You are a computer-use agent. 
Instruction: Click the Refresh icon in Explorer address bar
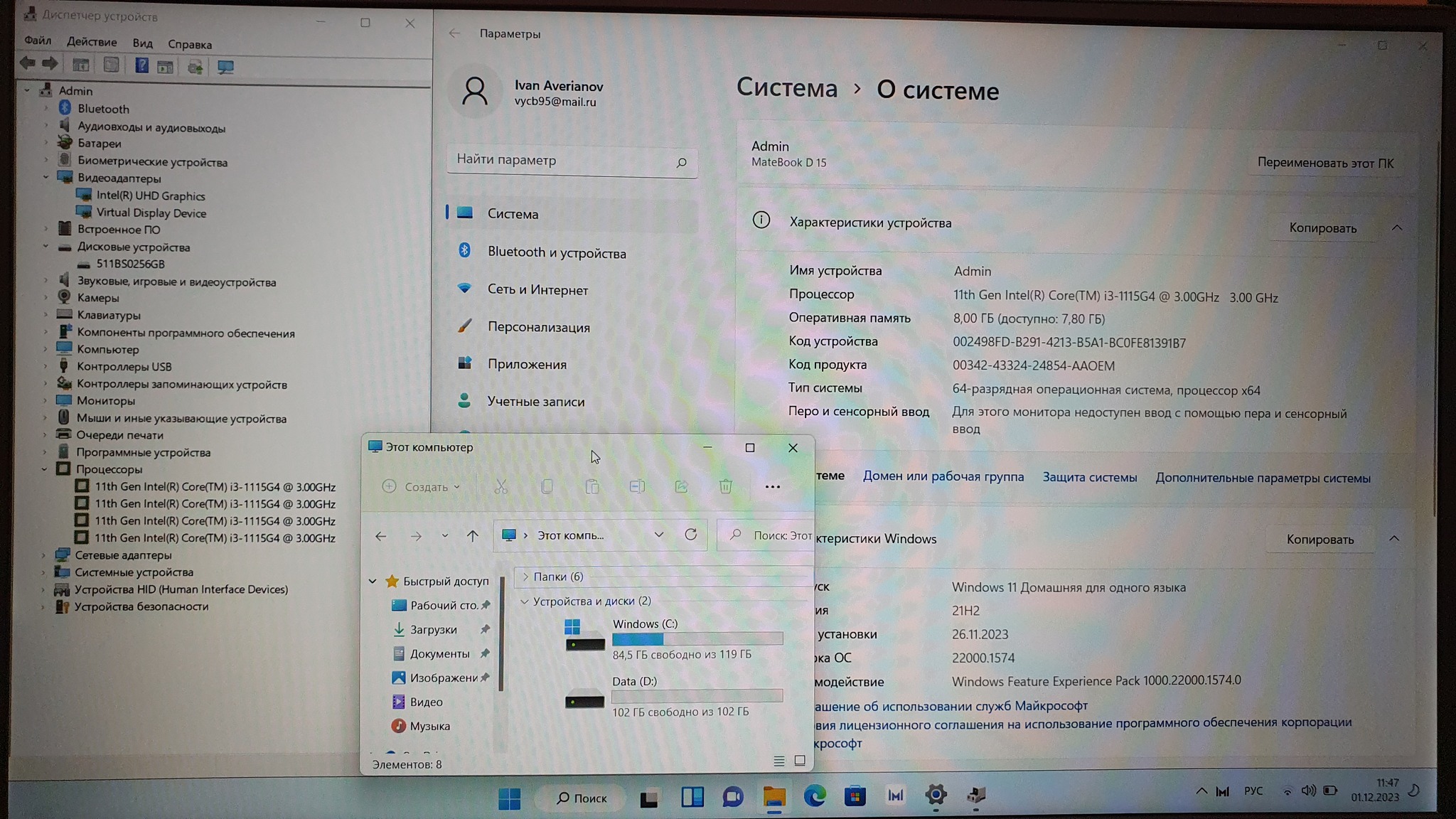click(x=690, y=535)
